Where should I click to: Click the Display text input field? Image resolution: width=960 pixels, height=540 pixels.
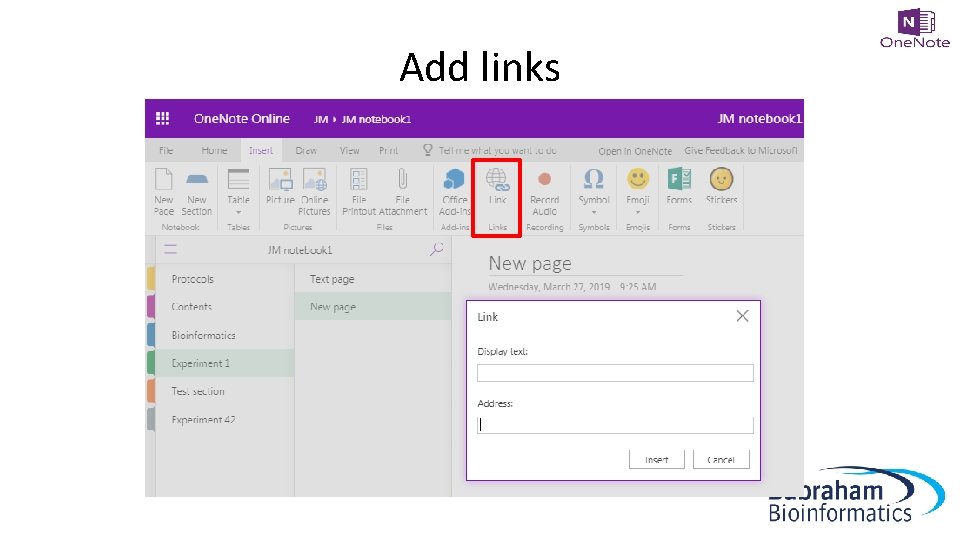pyautogui.click(x=615, y=373)
